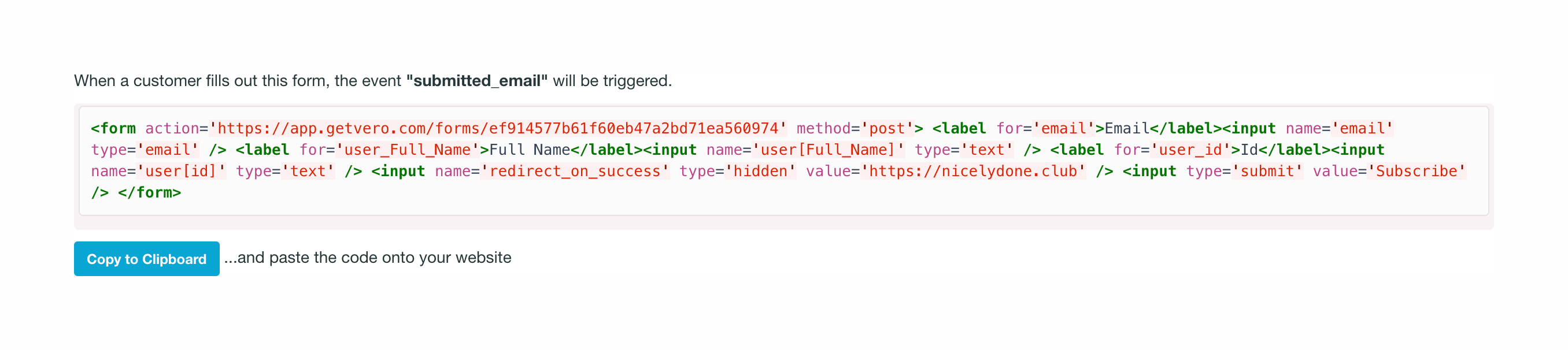Click the 'submit' type value
The image size is (1568, 350).
tap(1267, 172)
